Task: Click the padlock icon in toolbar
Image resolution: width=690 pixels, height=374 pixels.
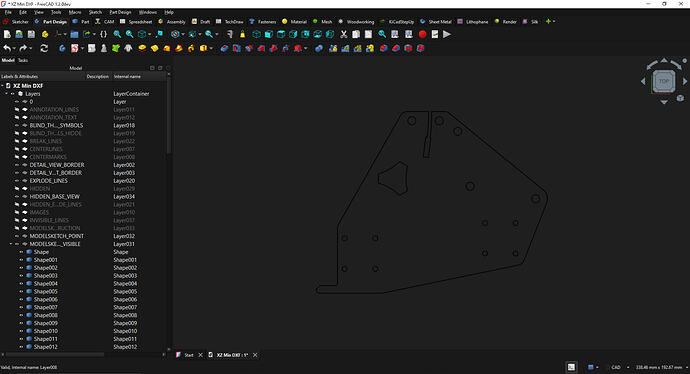Action: click(x=242, y=34)
